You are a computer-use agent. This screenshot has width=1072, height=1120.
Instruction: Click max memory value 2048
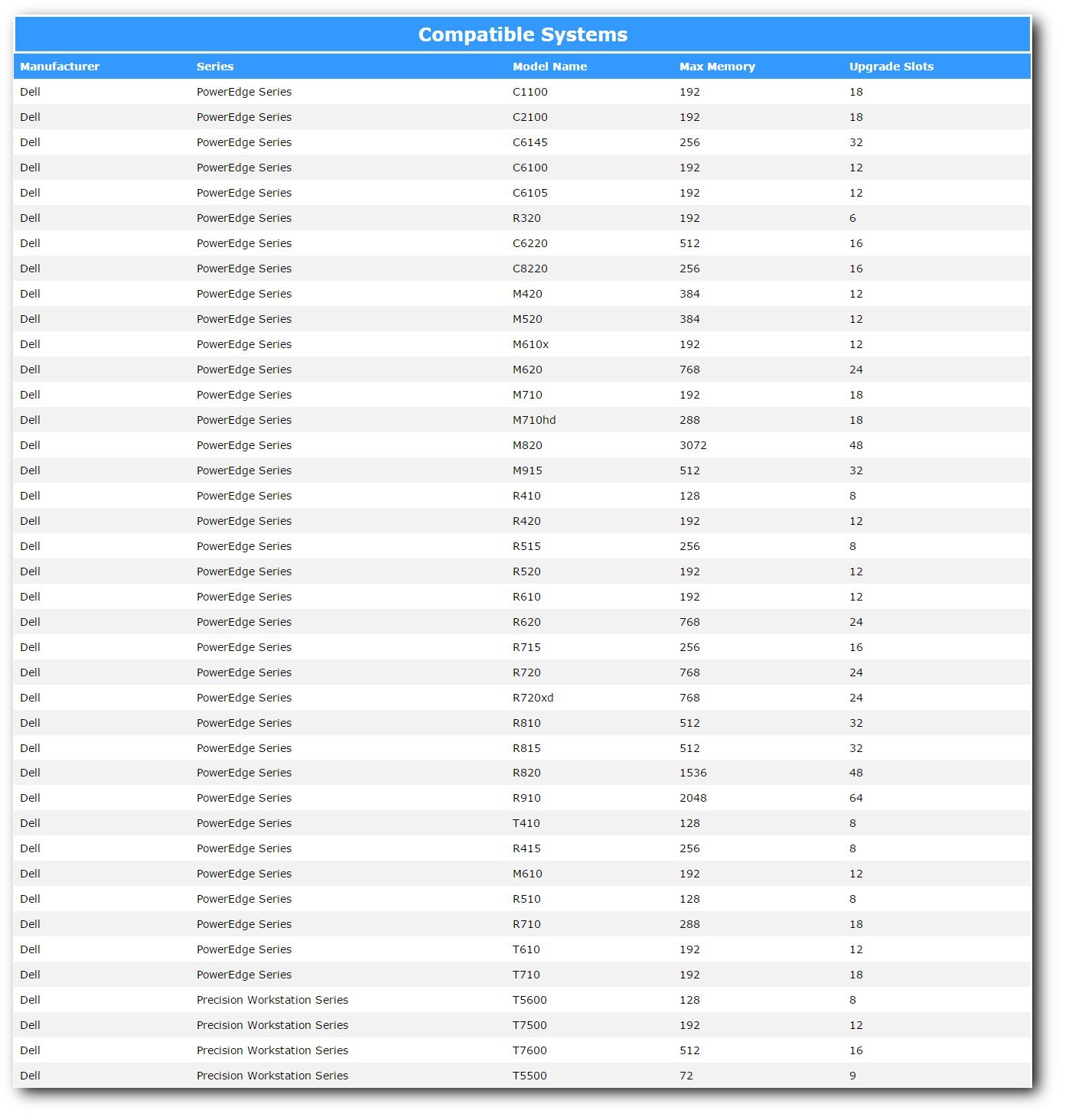(x=693, y=798)
